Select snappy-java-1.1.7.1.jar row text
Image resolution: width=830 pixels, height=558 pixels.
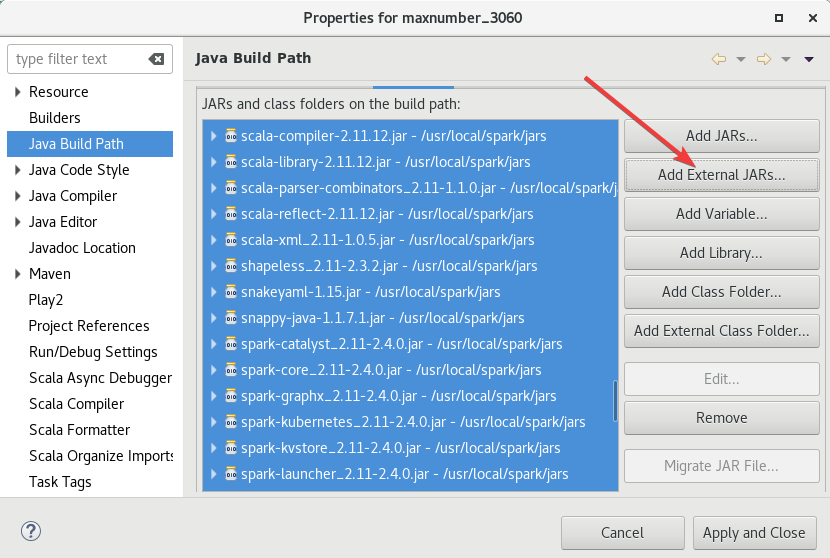click(383, 317)
